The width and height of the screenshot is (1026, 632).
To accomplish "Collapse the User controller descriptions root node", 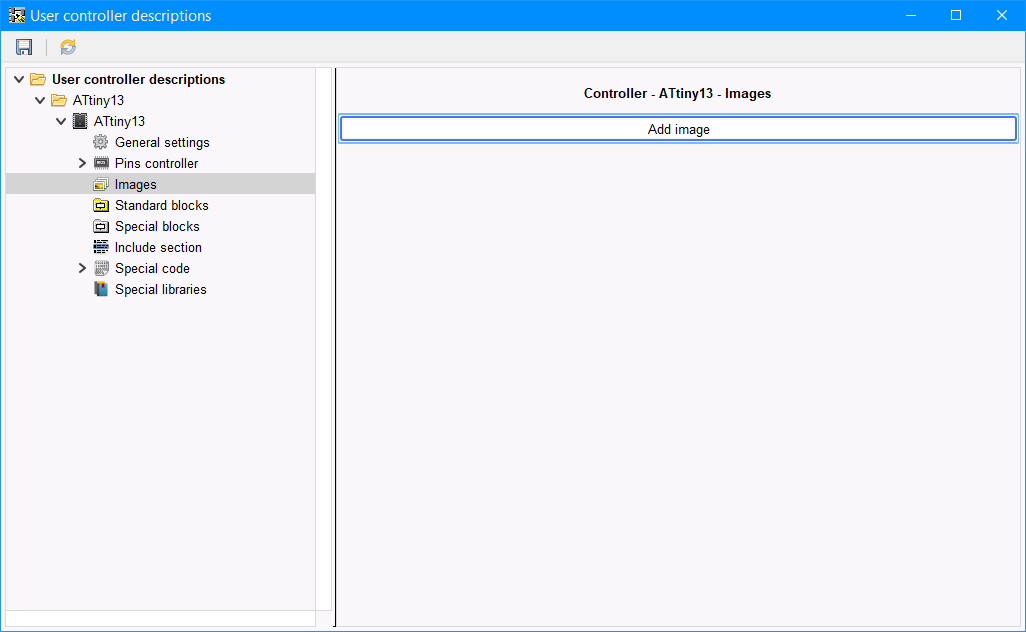I will [19, 79].
